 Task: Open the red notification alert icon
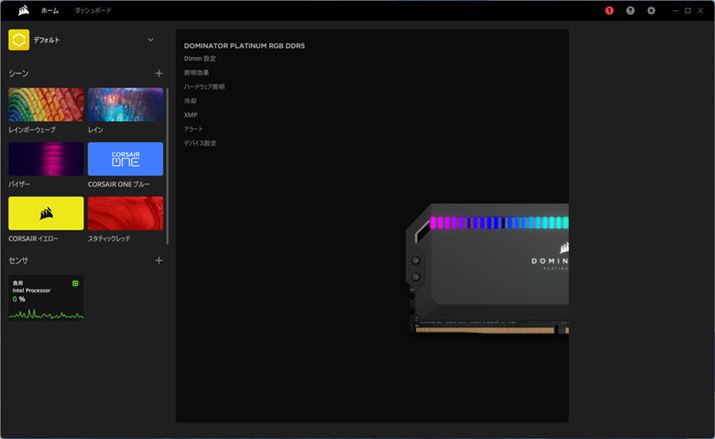tap(609, 10)
